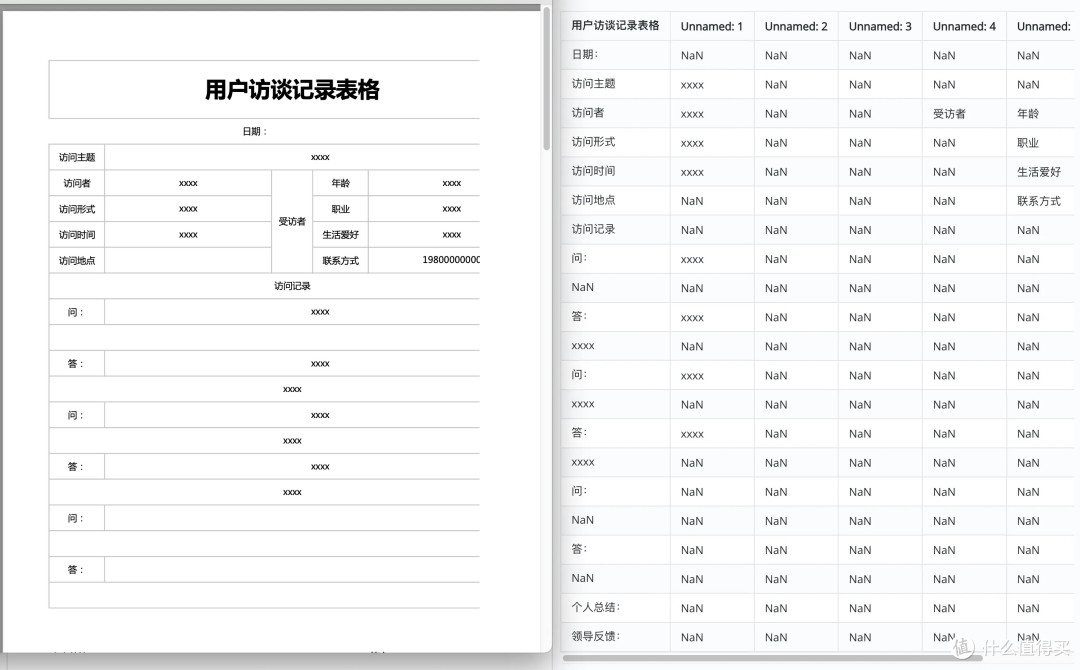Click the left document's vertical scrollbar thumb
This screenshot has width=1080, height=670.
(546, 78)
